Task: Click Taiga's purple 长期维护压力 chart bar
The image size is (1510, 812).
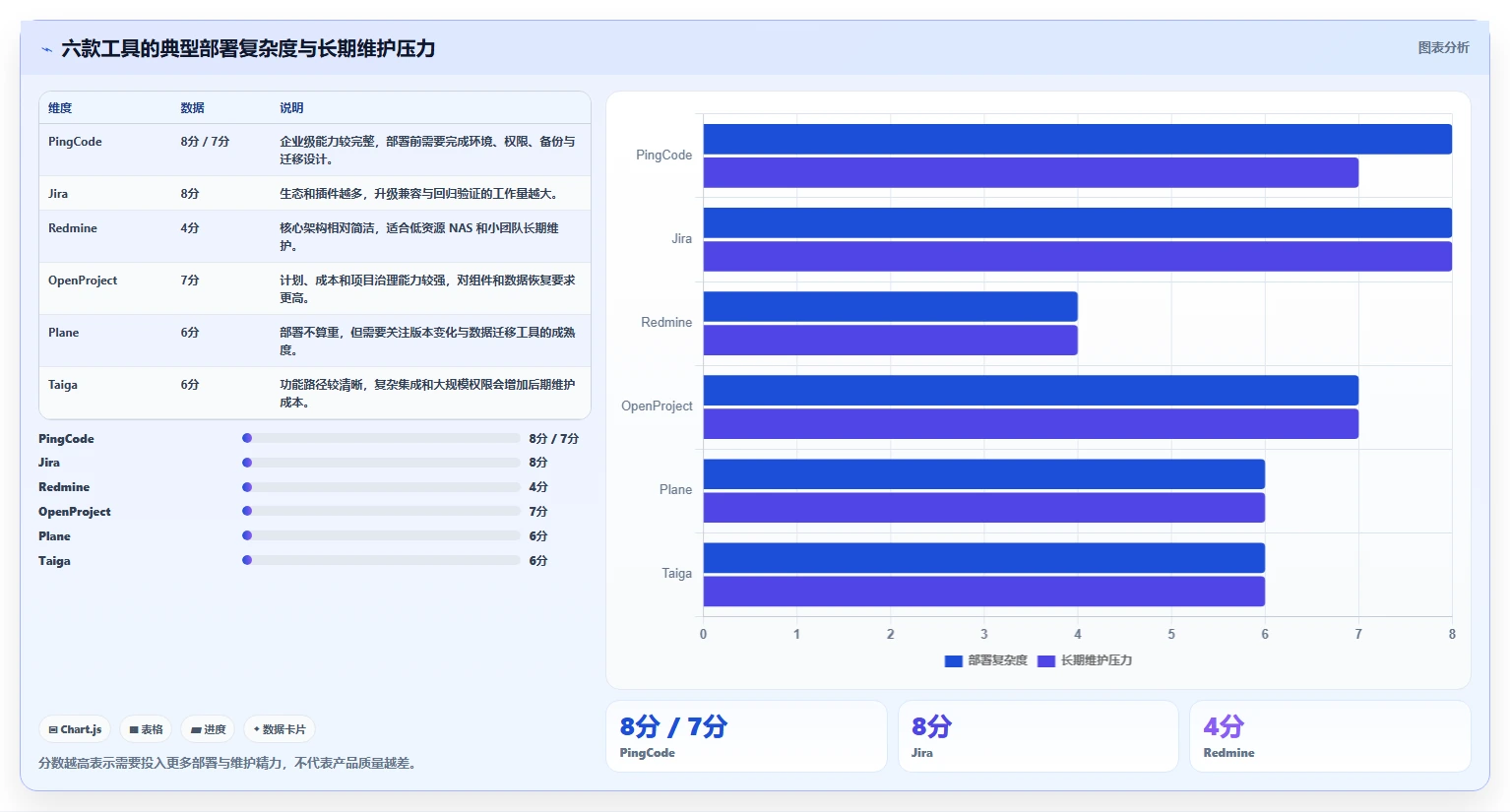Action: [x=983, y=591]
